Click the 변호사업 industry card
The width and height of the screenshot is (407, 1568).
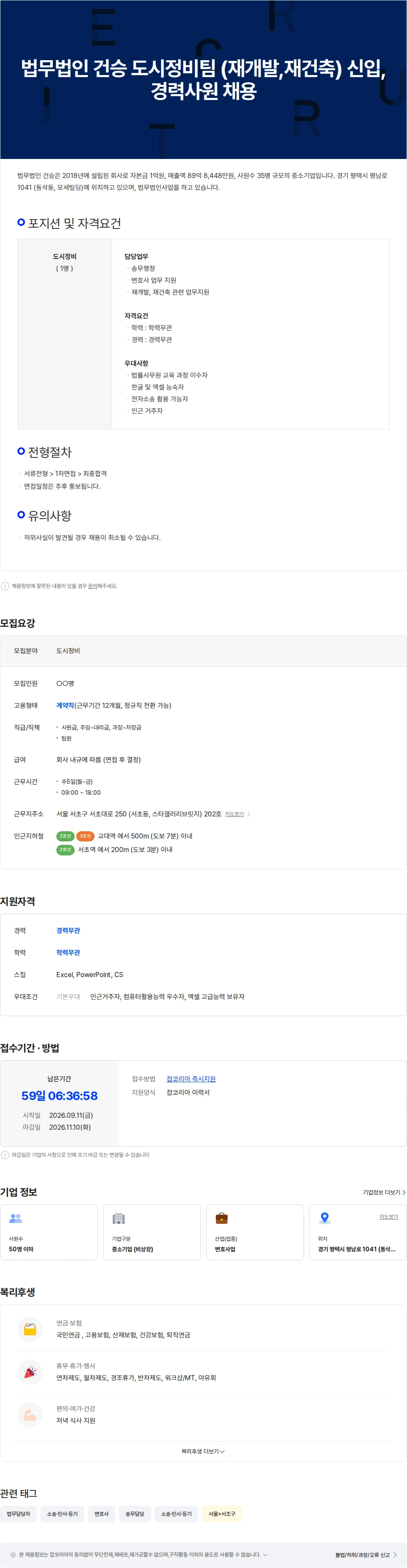[x=255, y=1232]
